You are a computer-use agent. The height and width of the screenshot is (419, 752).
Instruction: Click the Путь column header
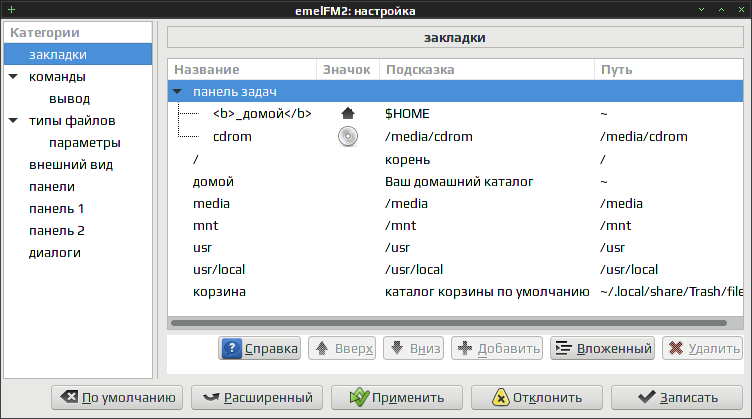669,70
